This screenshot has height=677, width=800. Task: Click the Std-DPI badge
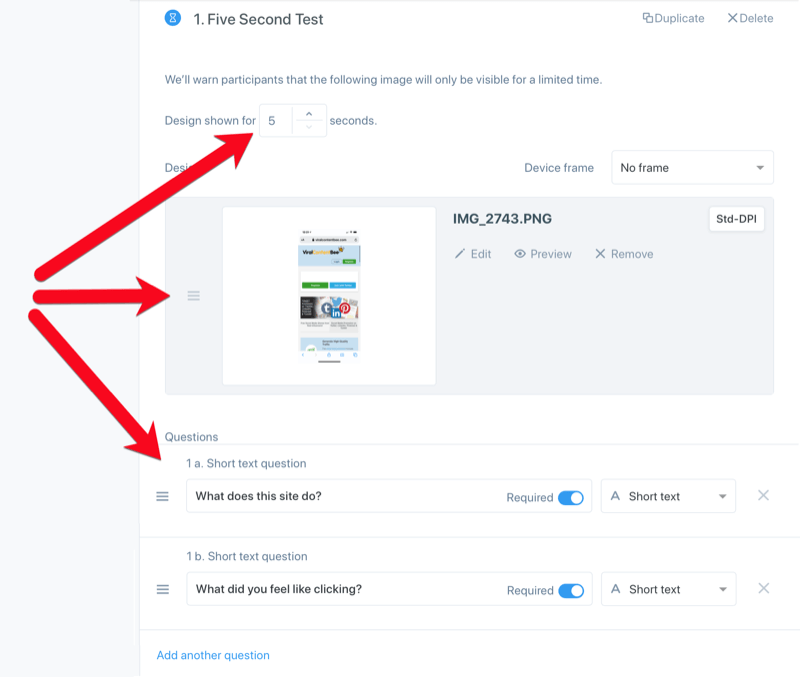click(737, 220)
